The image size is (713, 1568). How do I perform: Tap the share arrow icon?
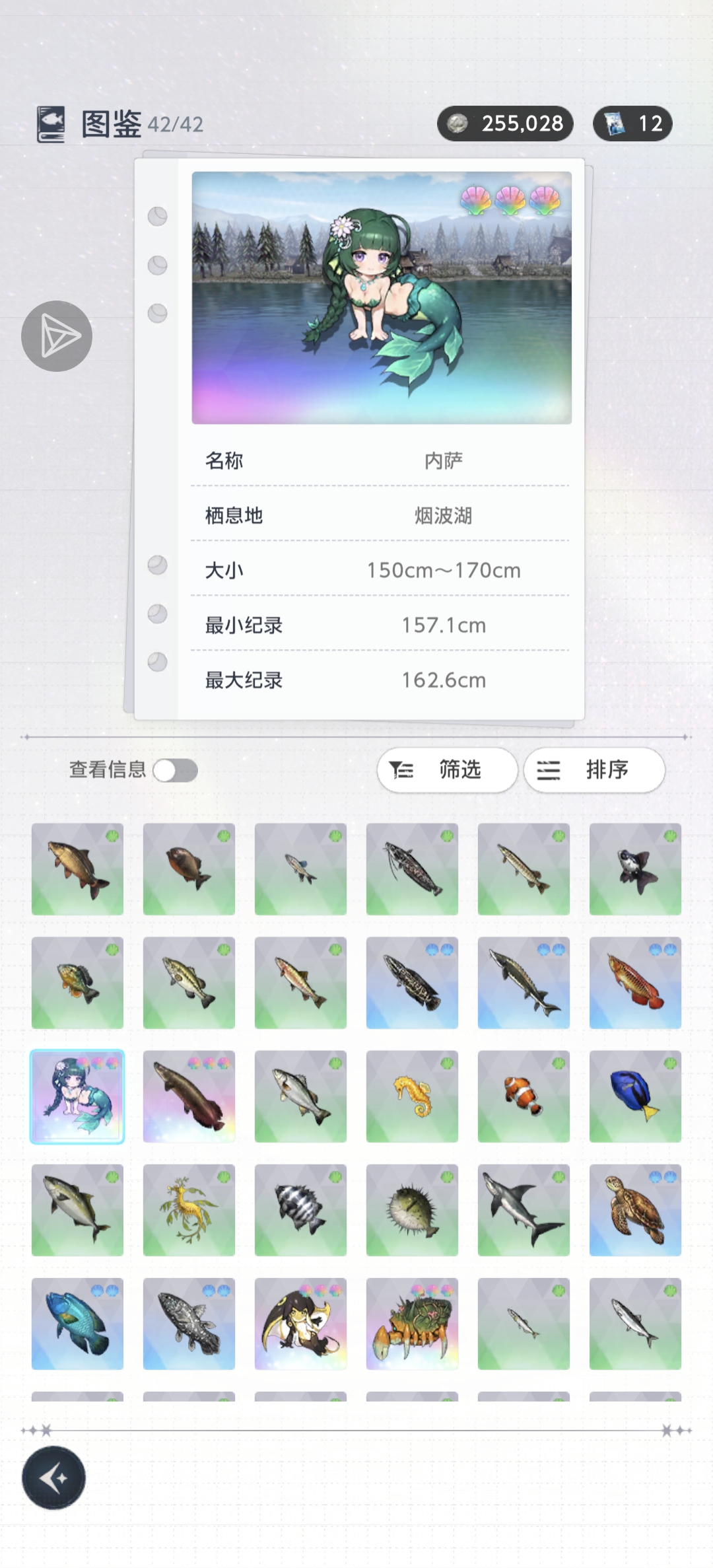coord(57,336)
